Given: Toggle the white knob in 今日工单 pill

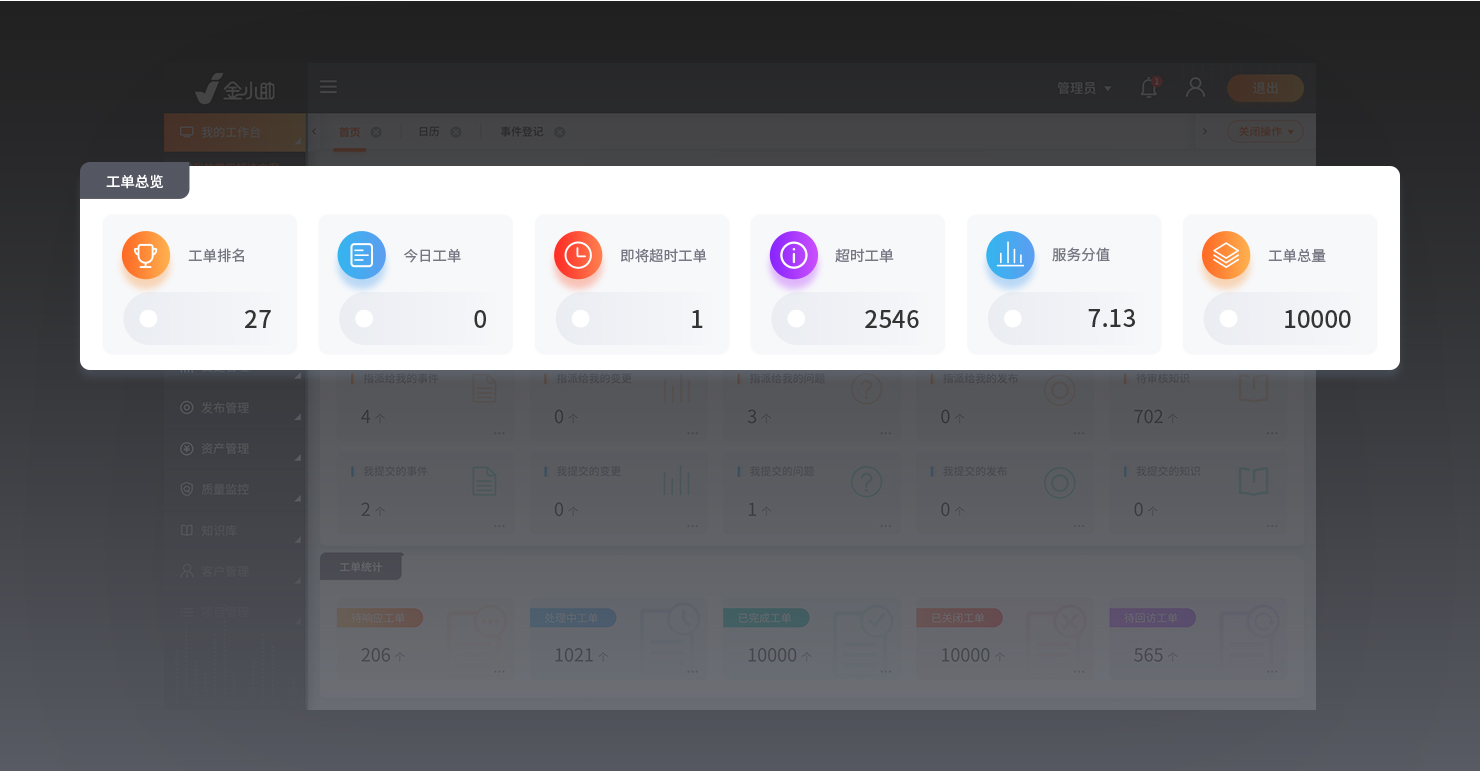Looking at the screenshot, I should click(x=364, y=319).
